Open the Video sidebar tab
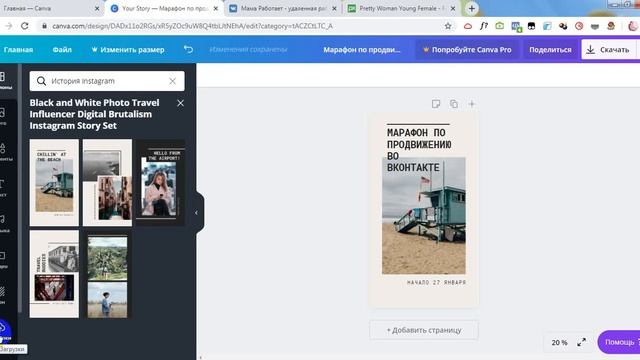Viewport: 640px width, 360px height. tap(4, 260)
